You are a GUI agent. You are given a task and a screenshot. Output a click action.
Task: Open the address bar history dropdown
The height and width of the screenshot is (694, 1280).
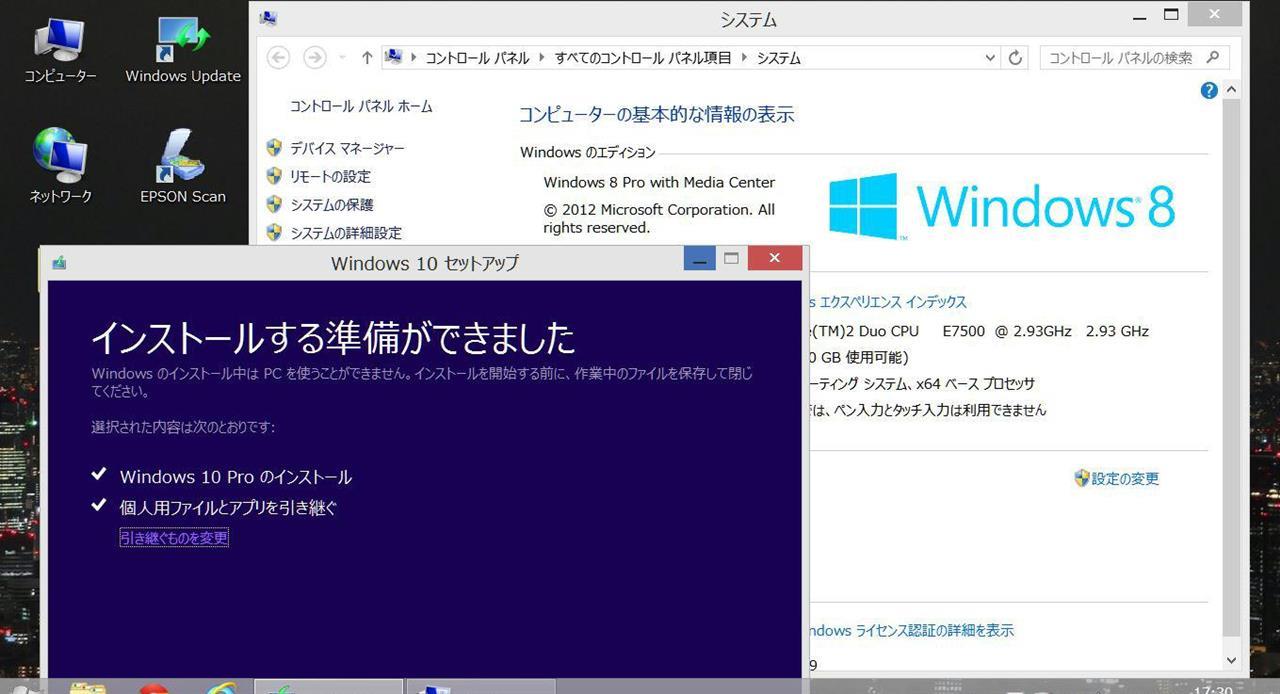pos(990,58)
